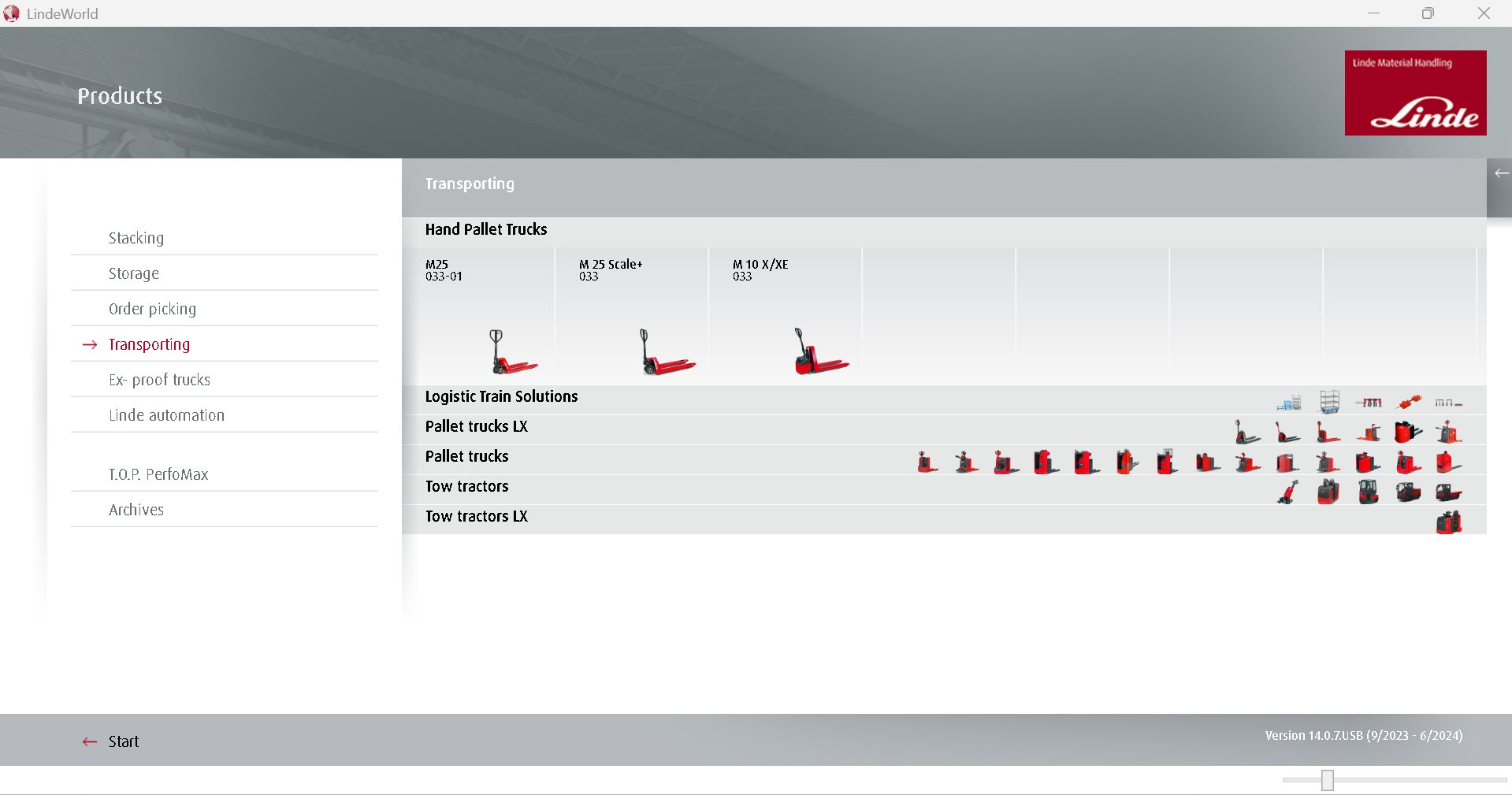This screenshot has width=1512, height=795.
Task: Click the Linde Material Handling logo
Action: (1416, 93)
